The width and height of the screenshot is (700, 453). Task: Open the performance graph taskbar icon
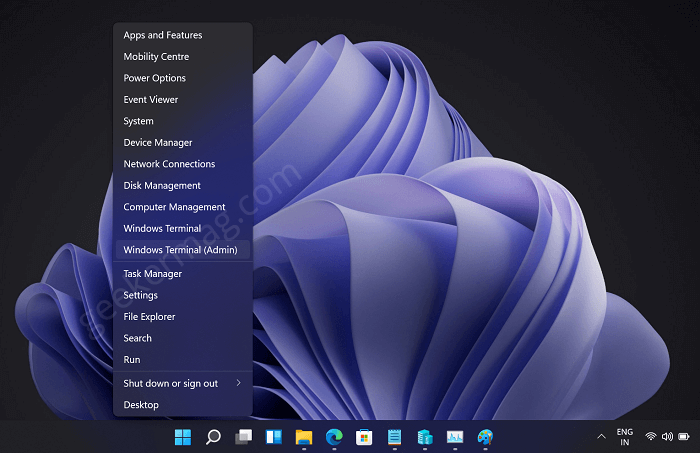tap(455, 437)
